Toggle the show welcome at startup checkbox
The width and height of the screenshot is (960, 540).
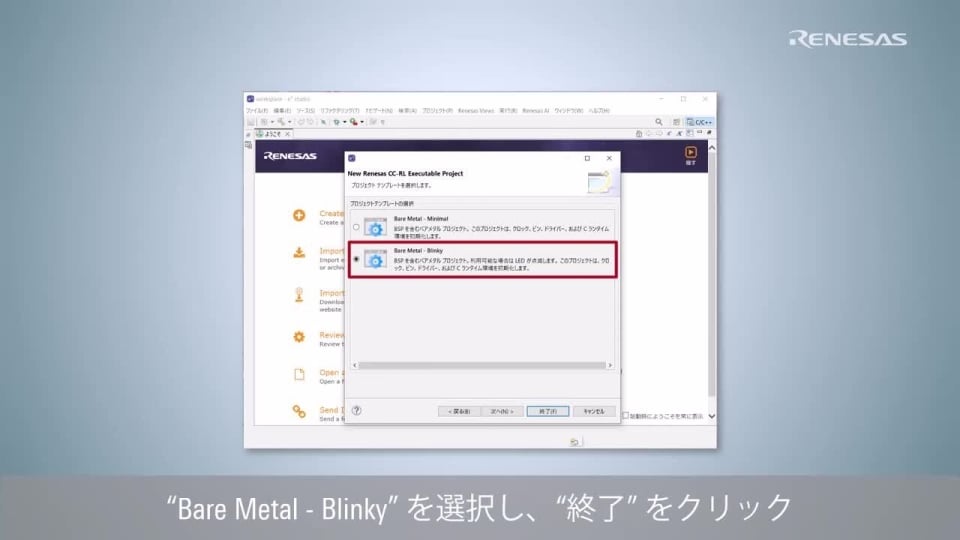click(x=626, y=415)
